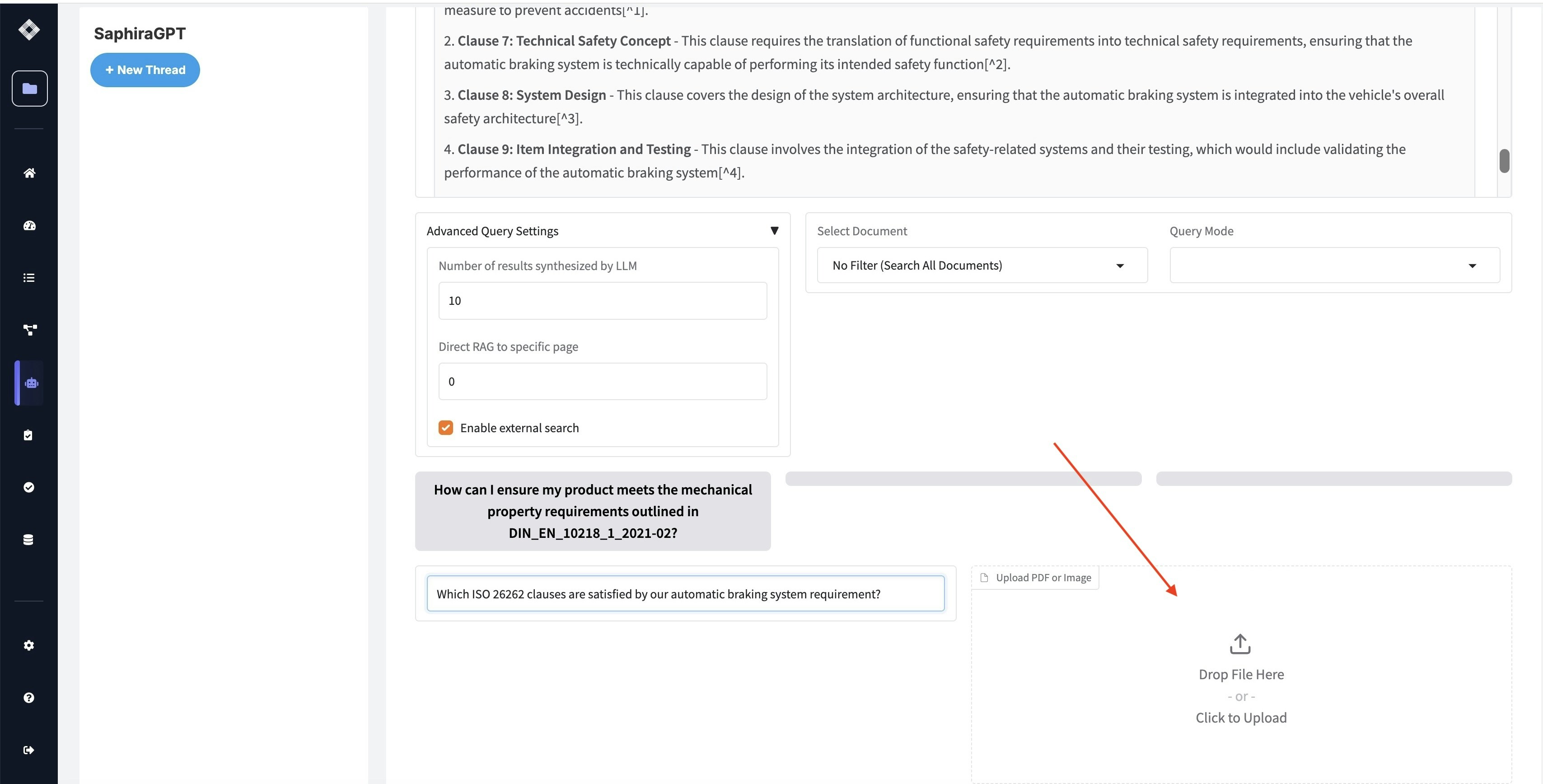The height and width of the screenshot is (784, 1543).
Task: Open the clipboard check icon
Action: point(28,435)
